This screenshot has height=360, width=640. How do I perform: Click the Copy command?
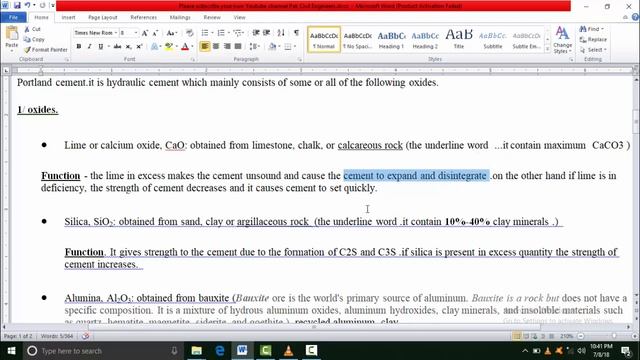(34, 39)
